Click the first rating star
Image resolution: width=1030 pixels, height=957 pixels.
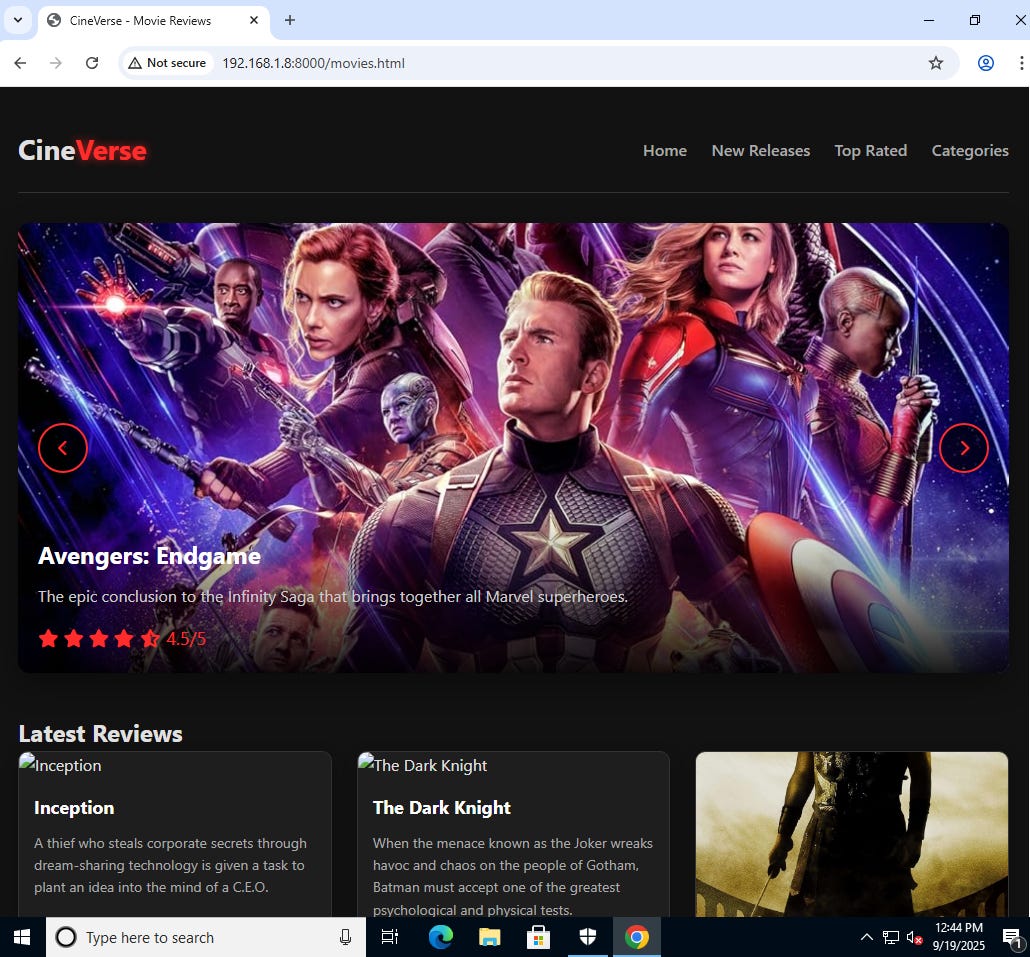pyautogui.click(x=48, y=638)
